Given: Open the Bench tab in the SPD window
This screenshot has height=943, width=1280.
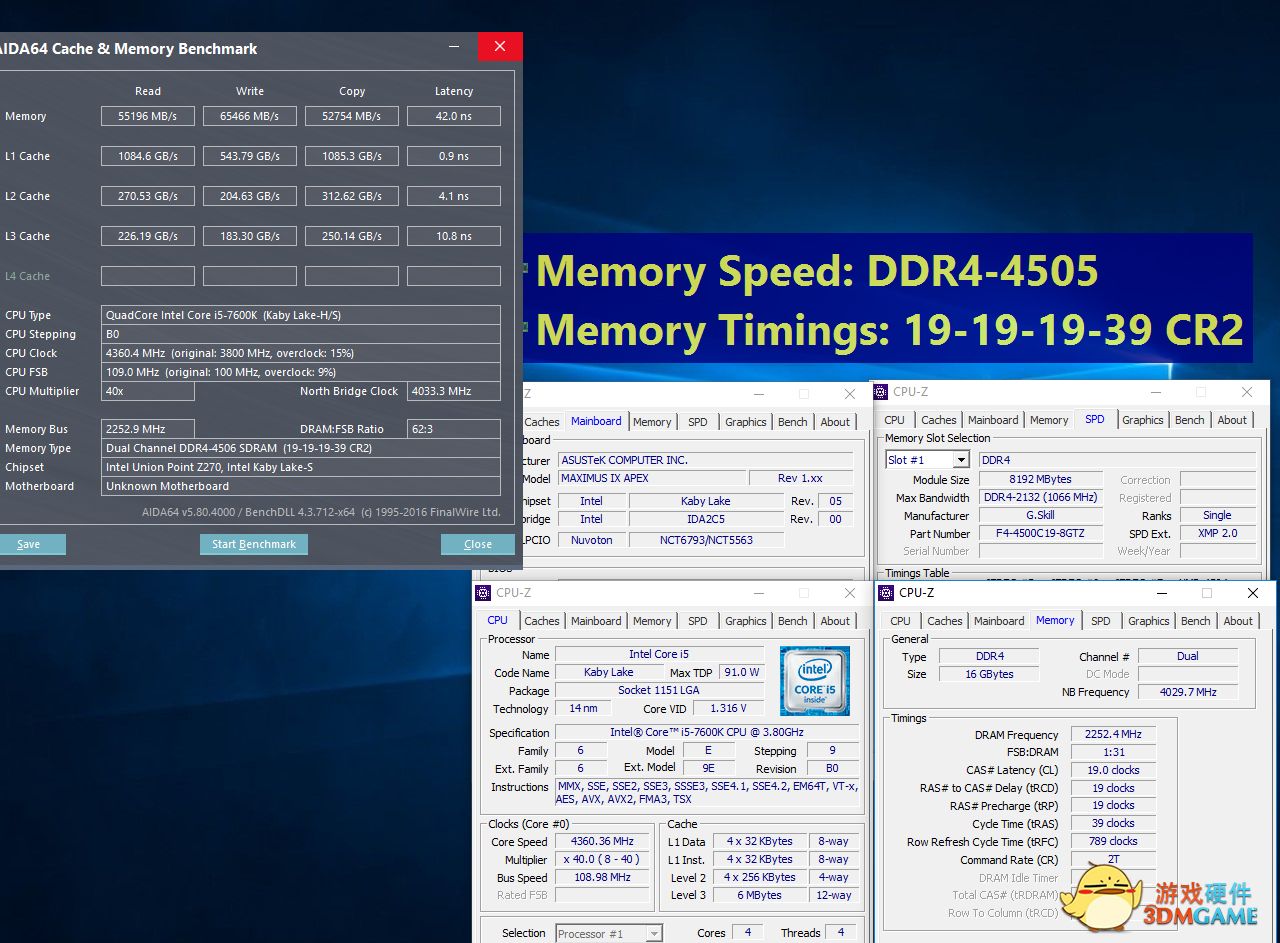Looking at the screenshot, I should (1190, 420).
